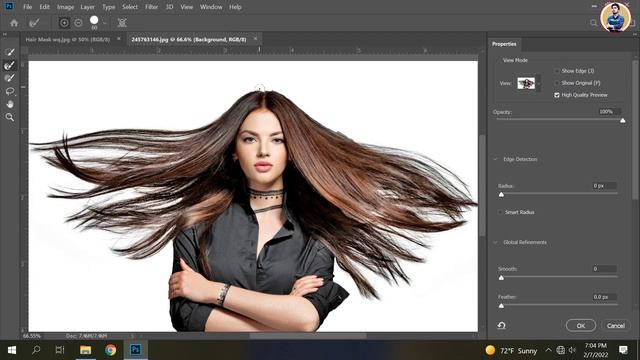
Task: Enable Show Original (P) checkbox
Action: [x=557, y=83]
